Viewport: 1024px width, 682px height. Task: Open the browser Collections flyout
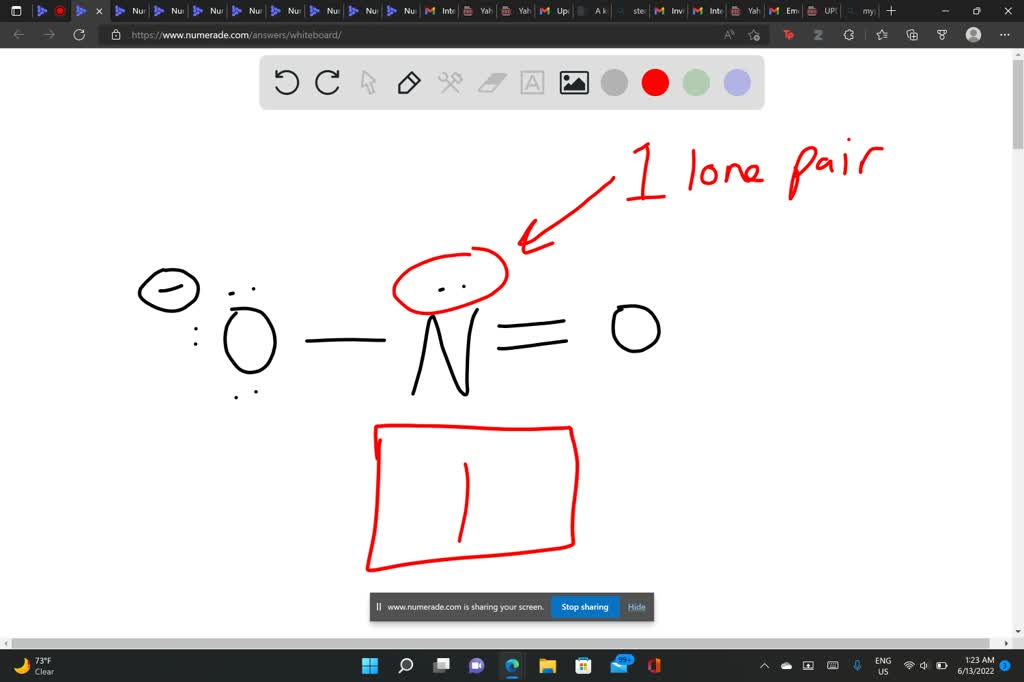coord(911,34)
